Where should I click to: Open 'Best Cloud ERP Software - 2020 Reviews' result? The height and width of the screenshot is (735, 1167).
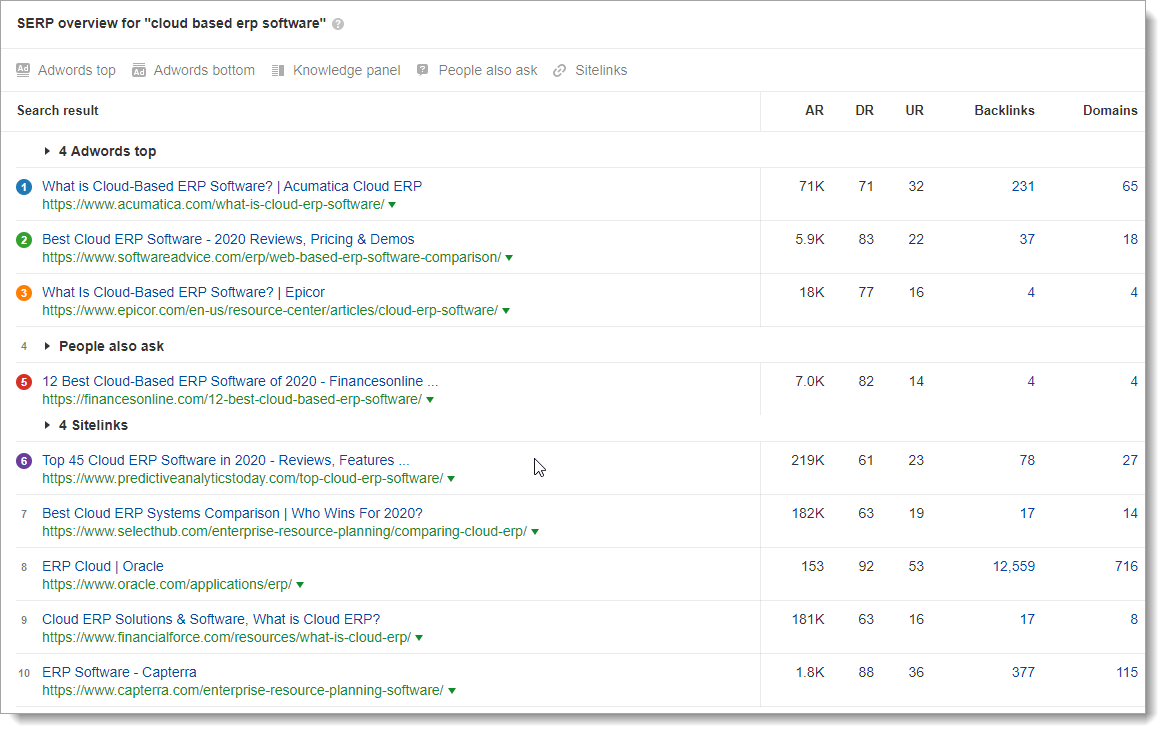tap(228, 239)
